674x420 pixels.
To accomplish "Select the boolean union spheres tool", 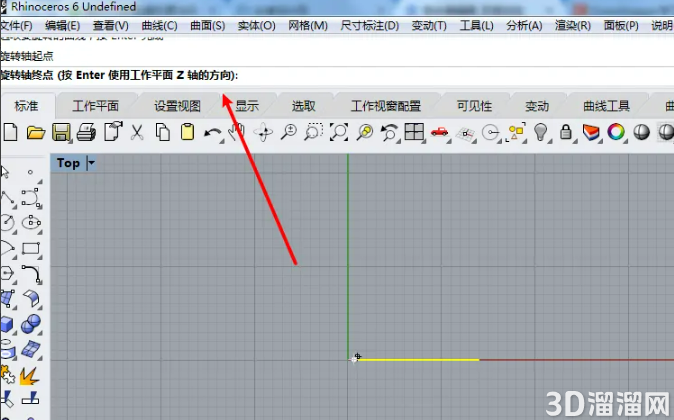I will [31, 324].
